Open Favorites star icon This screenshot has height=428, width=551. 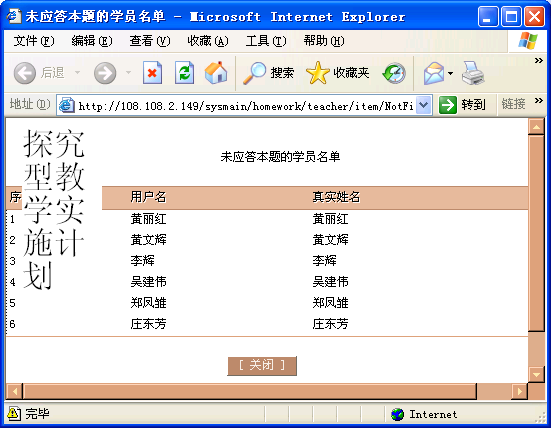pyautogui.click(x=317, y=73)
